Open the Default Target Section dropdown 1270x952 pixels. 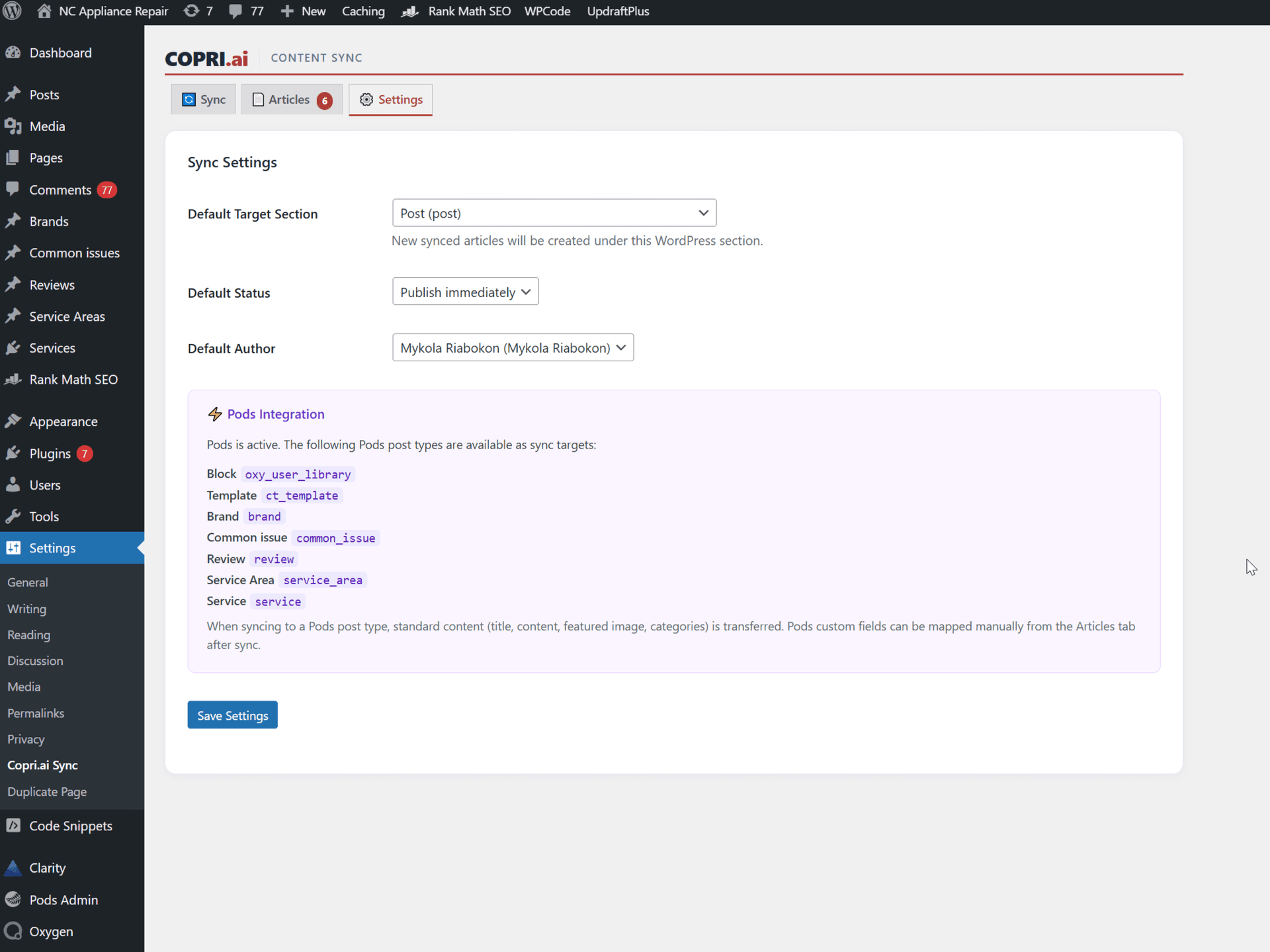click(x=554, y=212)
